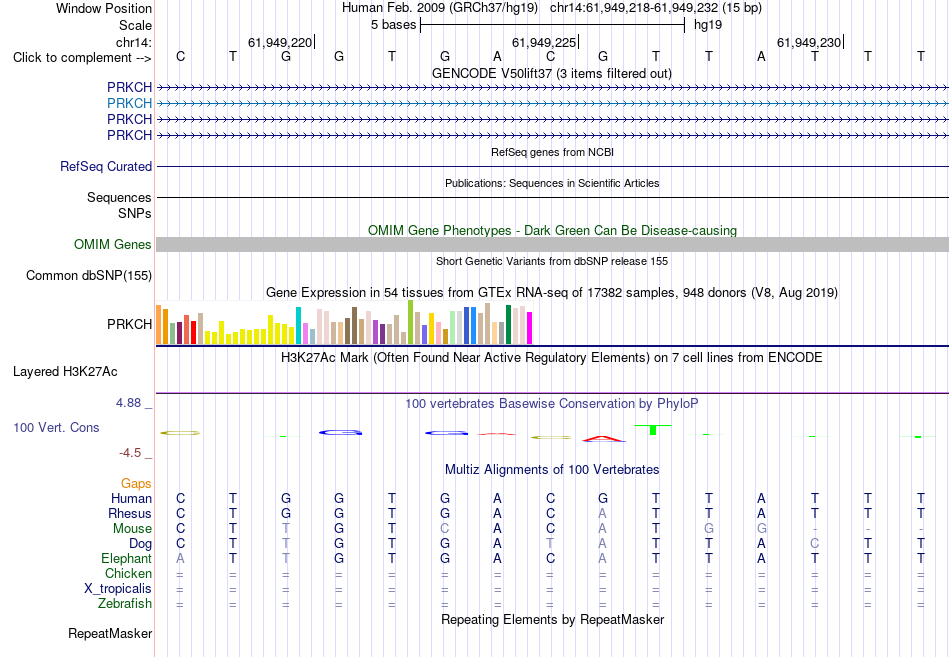The width and height of the screenshot is (950, 657).
Task: Open the H3K27Ac Mark ENCODE track title
Action: [x=551, y=358]
